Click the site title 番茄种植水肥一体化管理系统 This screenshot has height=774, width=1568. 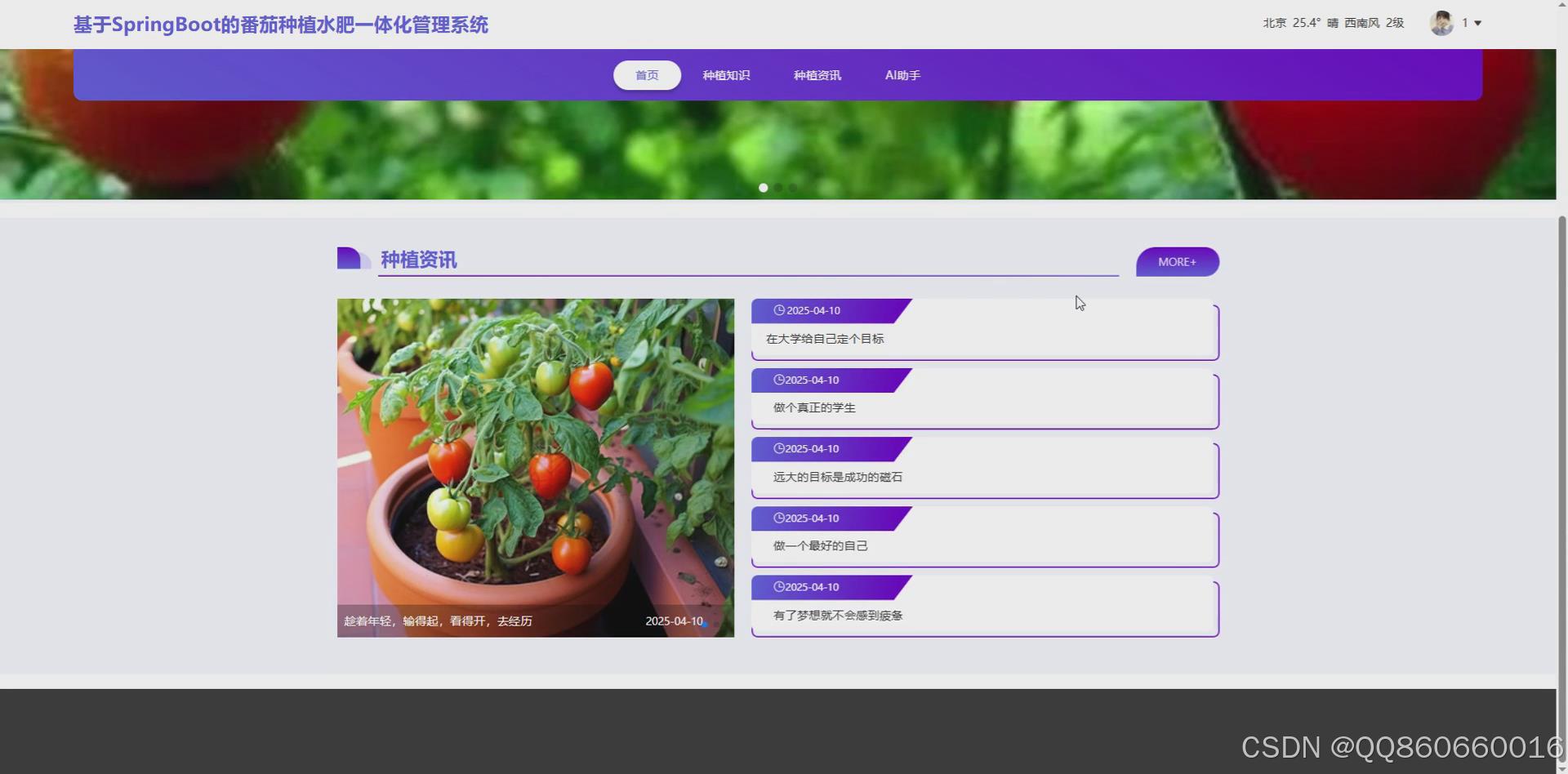click(281, 24)
